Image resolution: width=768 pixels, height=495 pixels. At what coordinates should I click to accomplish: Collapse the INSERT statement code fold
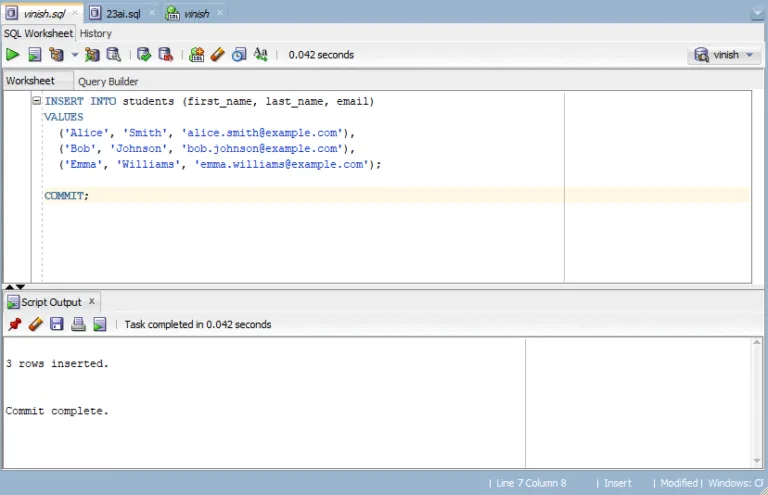pyautogui.click(x=37, y=101)
